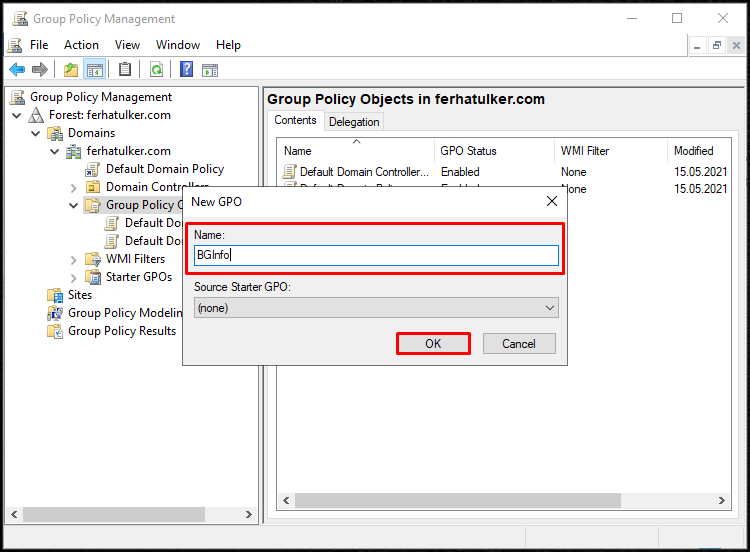Open Help via the question mark icon
Screen dimensions: 750x552
pos(186,70)
